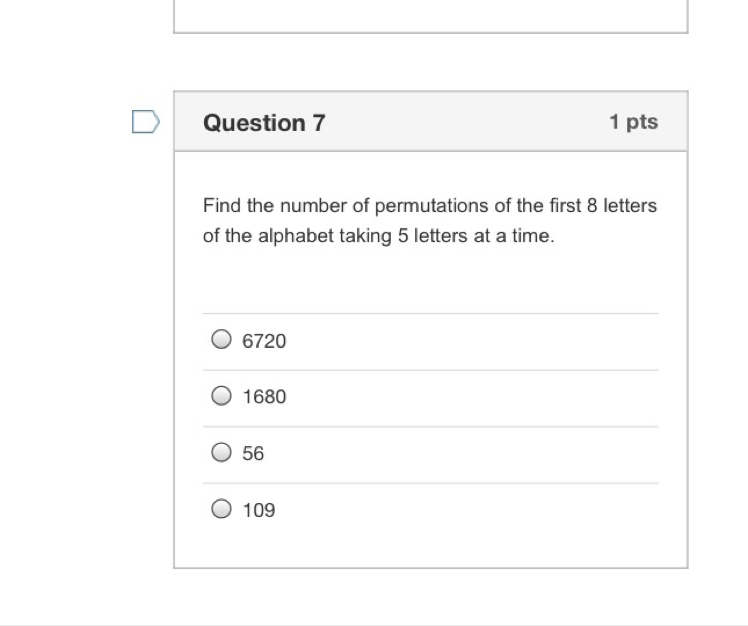Choose the 1680 radio button
Image resolution: width=748 pixels, height=626 pixels.
[221, 396]
